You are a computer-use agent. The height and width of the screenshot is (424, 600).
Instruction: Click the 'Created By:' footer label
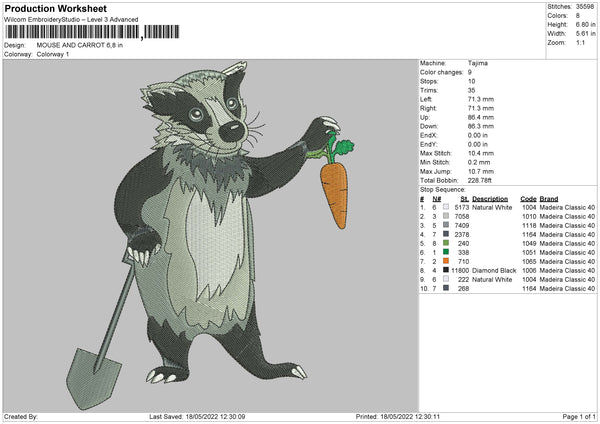[21, 416]
